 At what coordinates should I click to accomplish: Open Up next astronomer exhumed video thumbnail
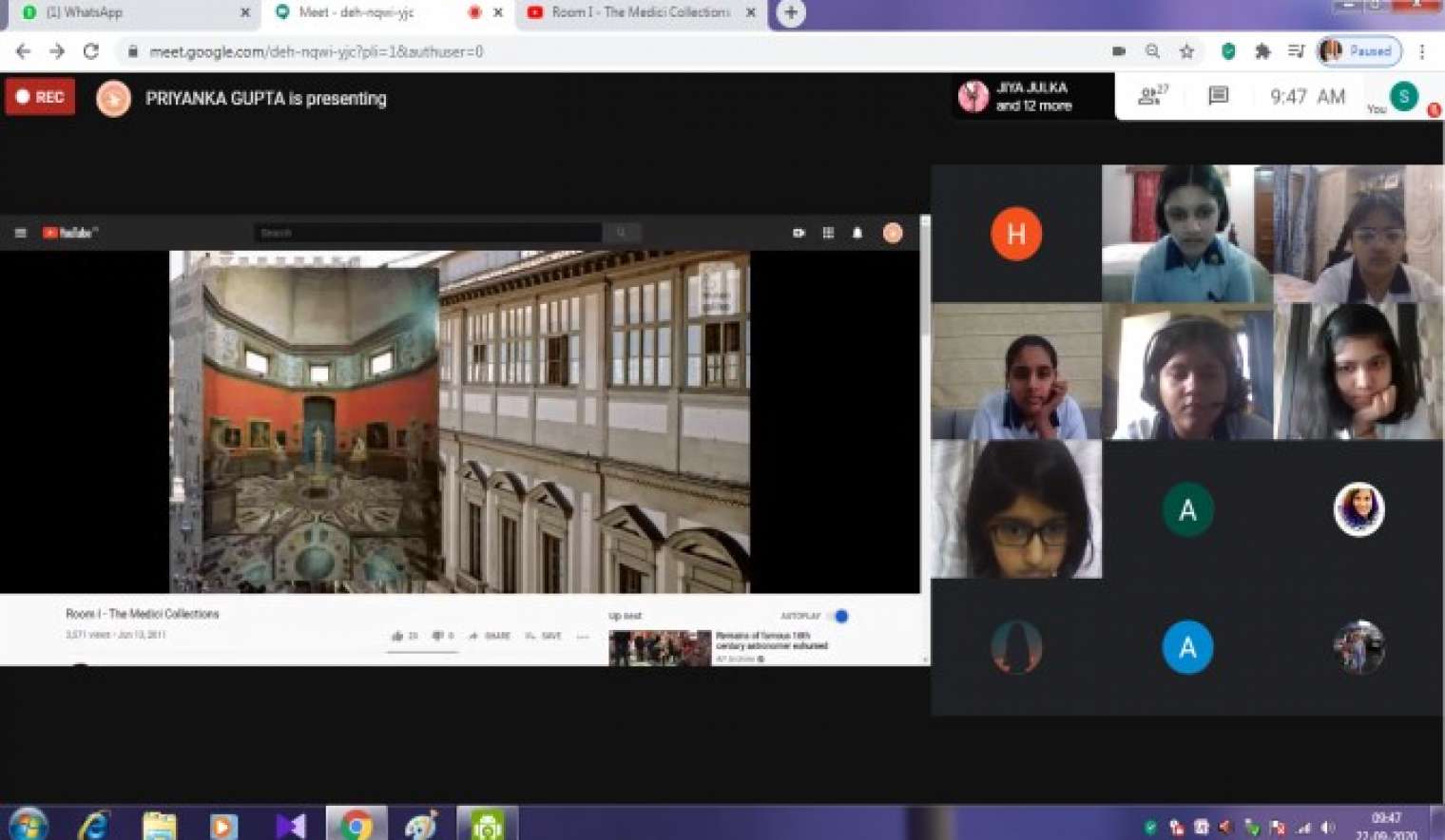[660, 647]
